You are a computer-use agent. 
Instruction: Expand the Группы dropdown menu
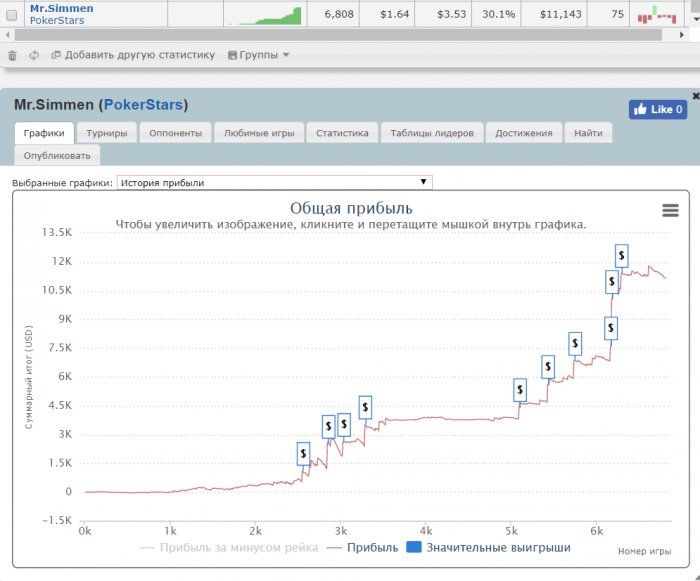259,55
